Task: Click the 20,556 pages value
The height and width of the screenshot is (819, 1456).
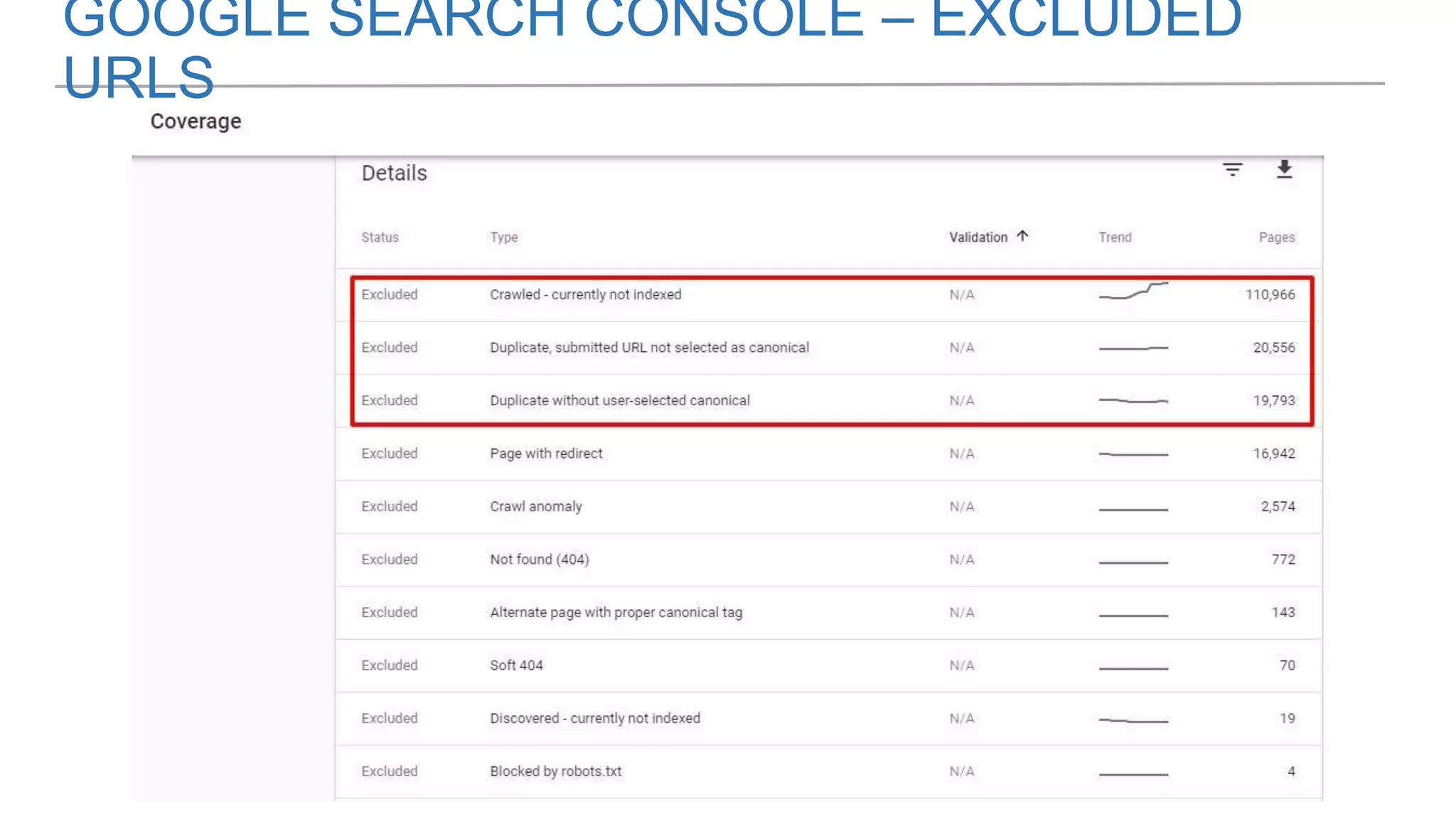Action: [1274, 348]
